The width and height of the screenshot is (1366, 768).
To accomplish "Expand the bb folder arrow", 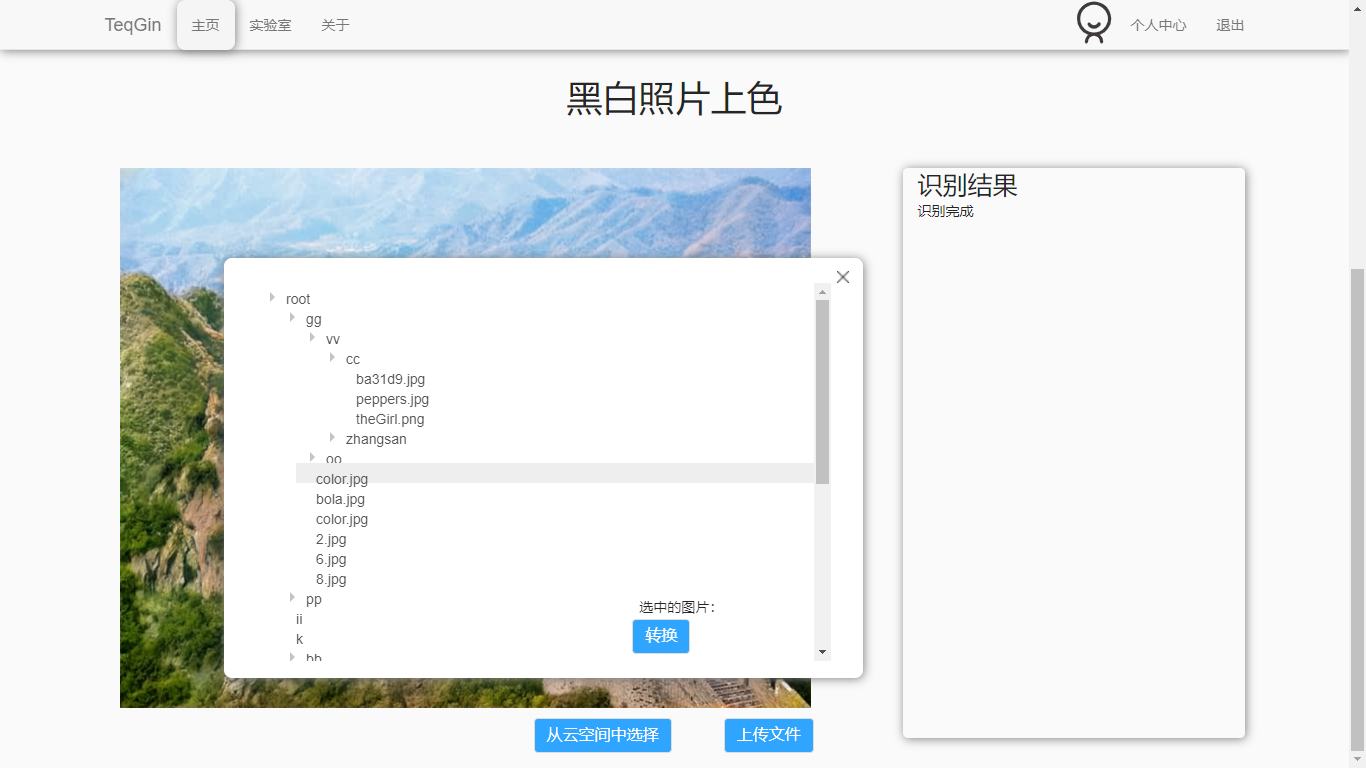I will tap(292, 657).
